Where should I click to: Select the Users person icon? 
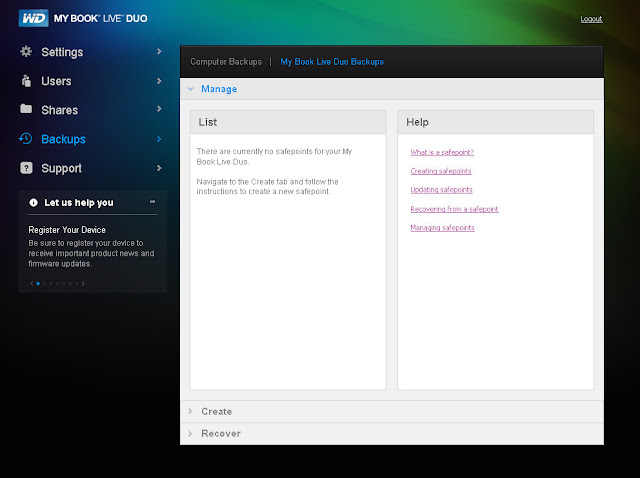coord(26,81)
